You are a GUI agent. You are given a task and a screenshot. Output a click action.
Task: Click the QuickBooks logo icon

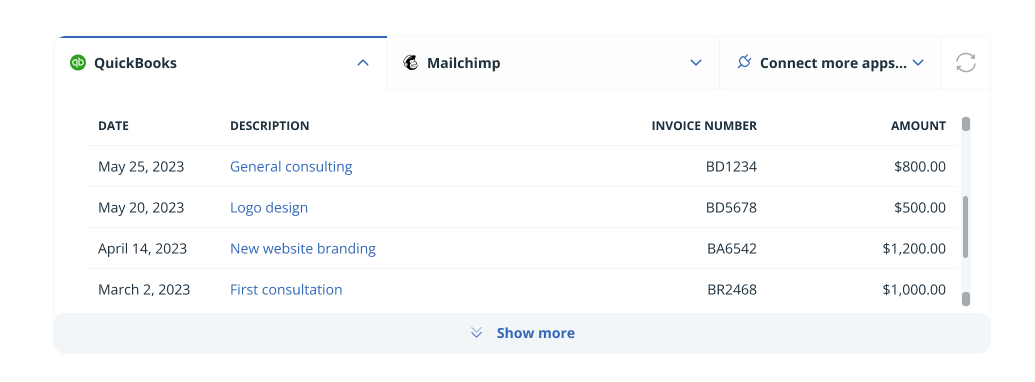tap(78, 63)
